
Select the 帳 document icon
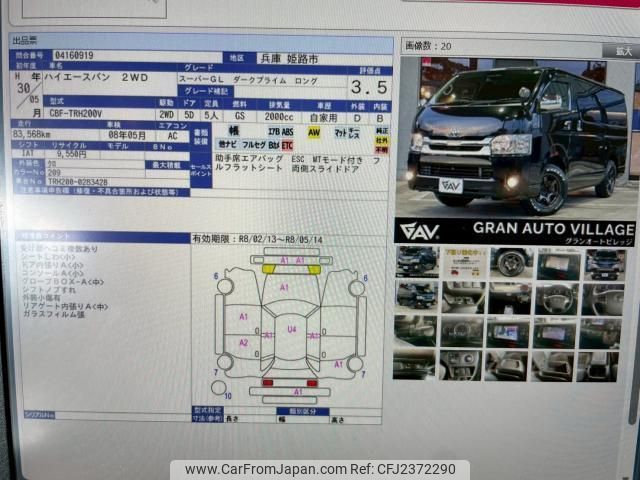click(233, 131)
